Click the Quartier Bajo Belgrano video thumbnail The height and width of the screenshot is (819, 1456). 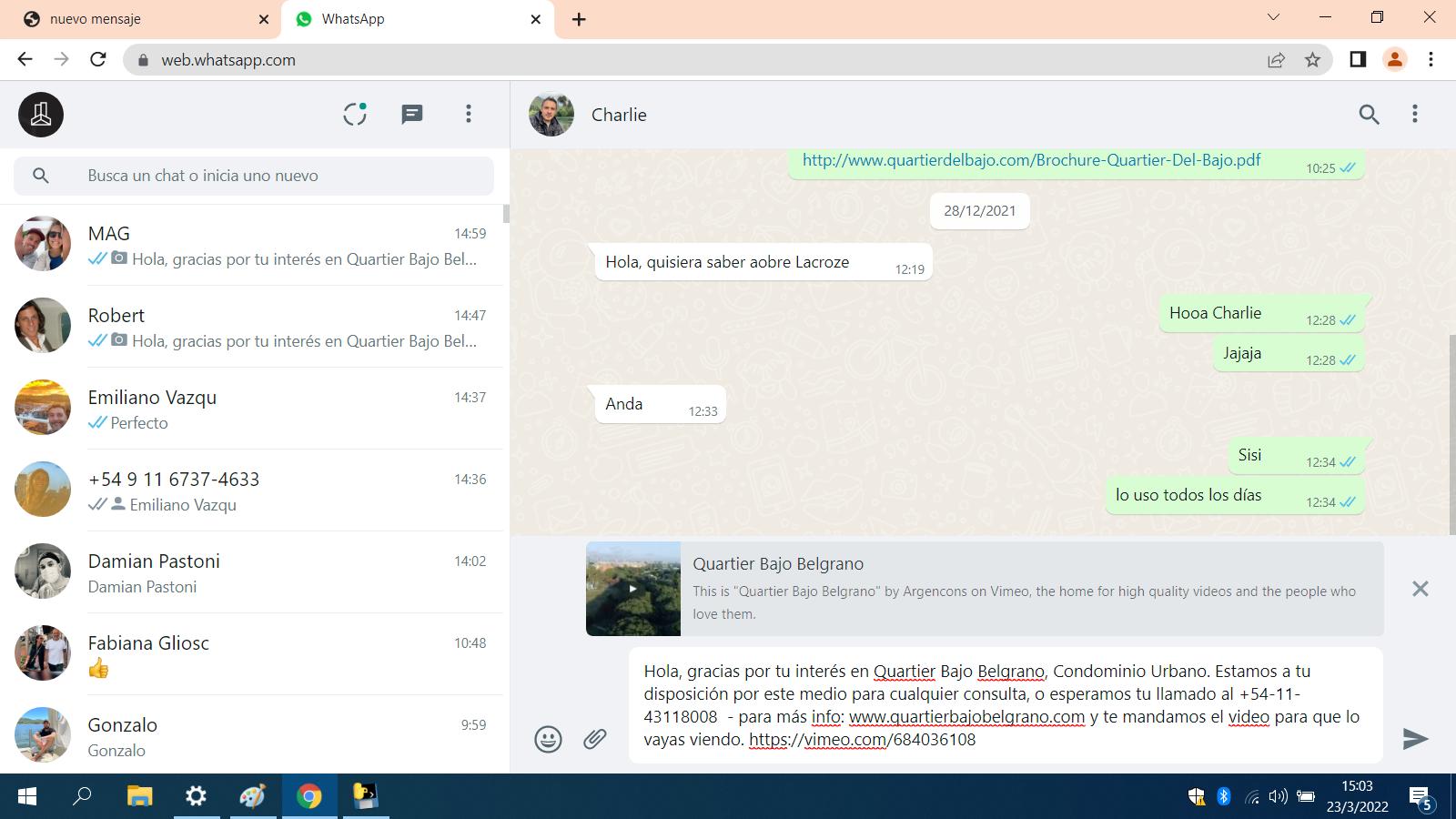pyautogui.click(x=633, y=589)
